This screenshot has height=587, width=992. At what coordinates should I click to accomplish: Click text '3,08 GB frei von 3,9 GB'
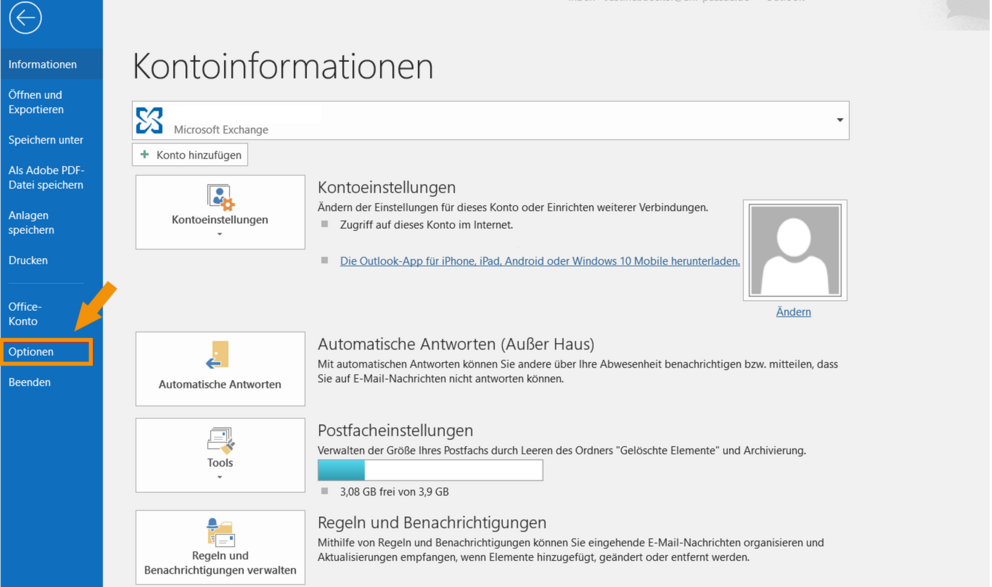(x=394, y=491)
